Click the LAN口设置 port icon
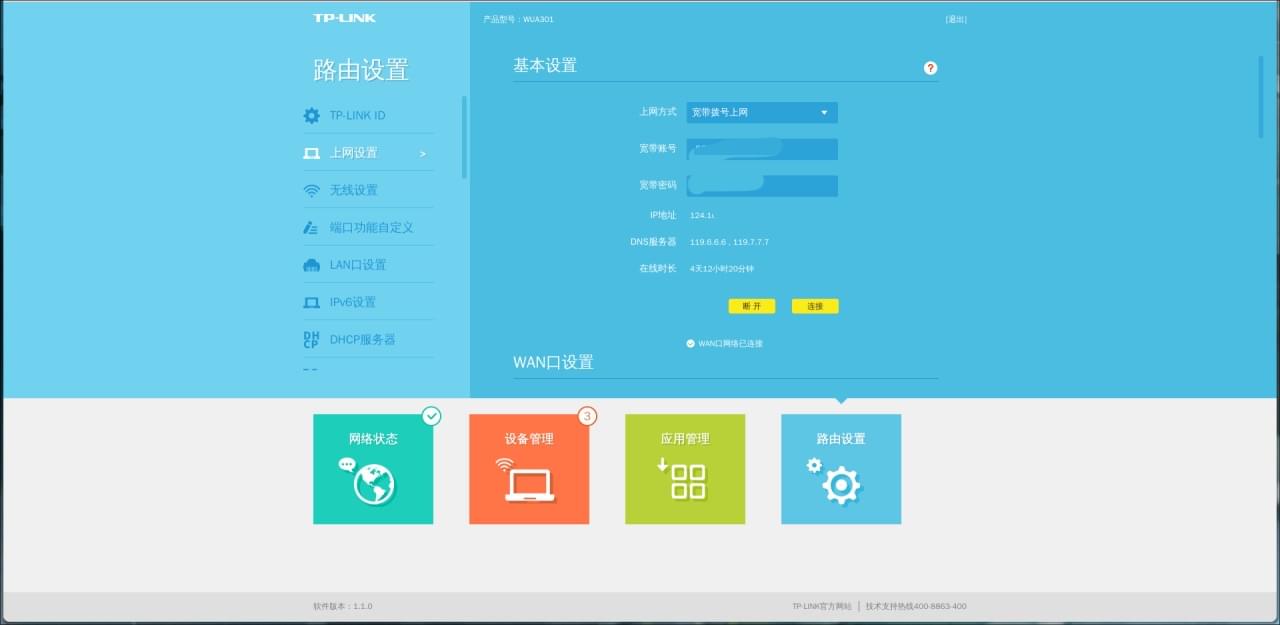The width and height of the screenshot is (1280, 625). [311, 265]
